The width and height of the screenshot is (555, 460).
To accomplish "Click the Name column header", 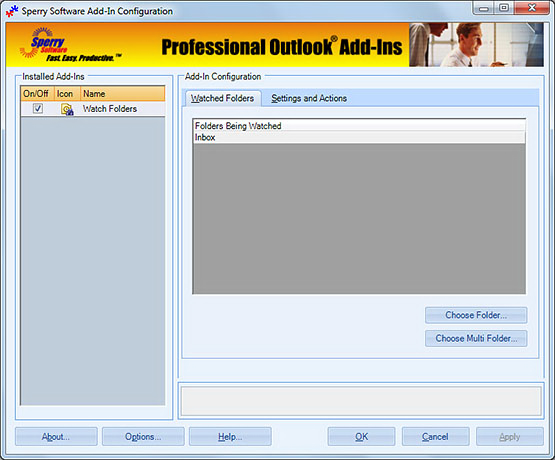I will pyautogui.click(x=122, y=94).
